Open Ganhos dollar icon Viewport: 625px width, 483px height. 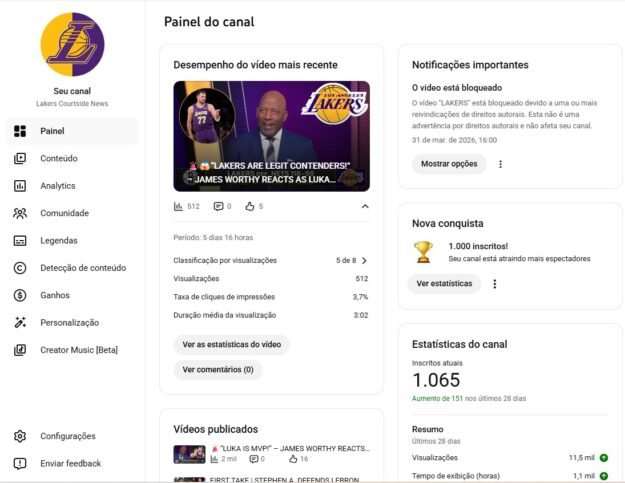pyautogui.click(x=20, y=295)
